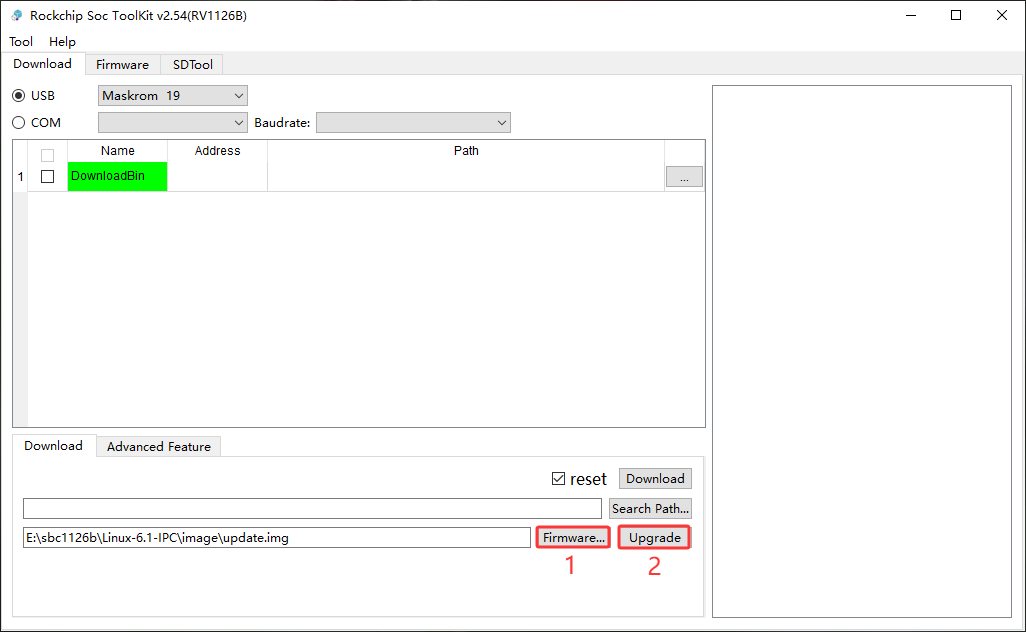Switch to the Firmware tab
This screenshot has height=632, width=1026.
pyautogui.click(x=122, y=65)
